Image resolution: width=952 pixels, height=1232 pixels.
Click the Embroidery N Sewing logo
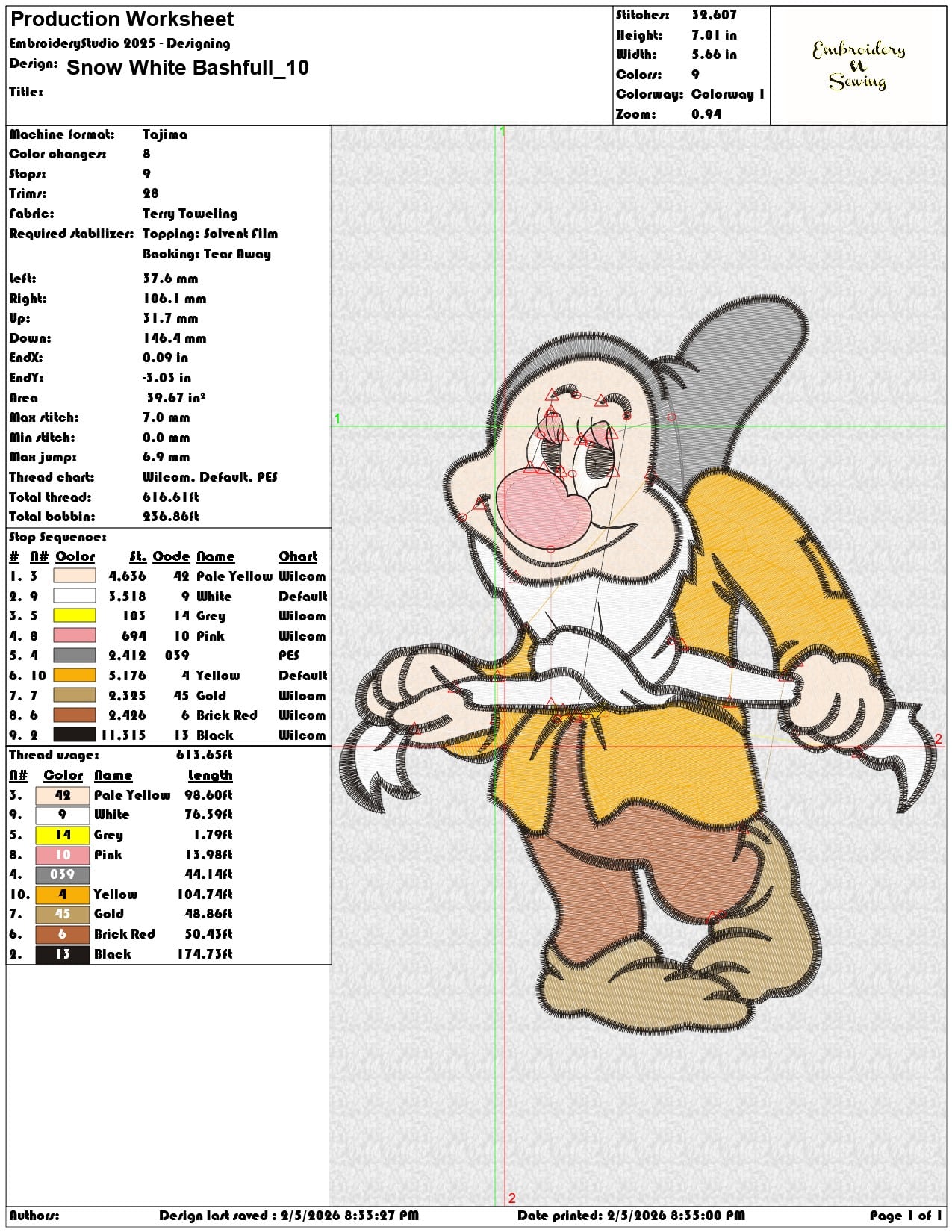[859, 66]
